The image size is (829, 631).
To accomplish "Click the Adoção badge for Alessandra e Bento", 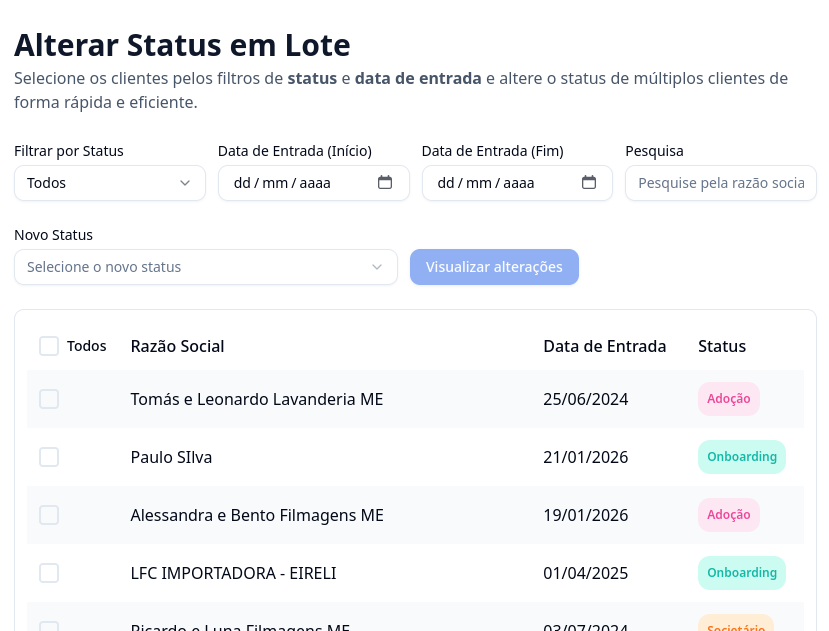I will tap(728, 515).
